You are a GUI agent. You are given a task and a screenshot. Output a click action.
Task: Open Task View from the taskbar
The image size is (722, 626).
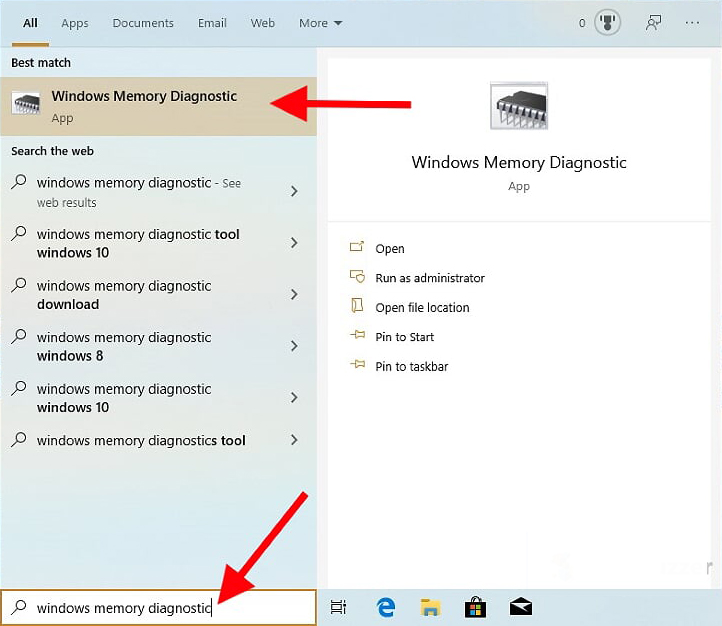pyautogui.click(x=338, y=608)
